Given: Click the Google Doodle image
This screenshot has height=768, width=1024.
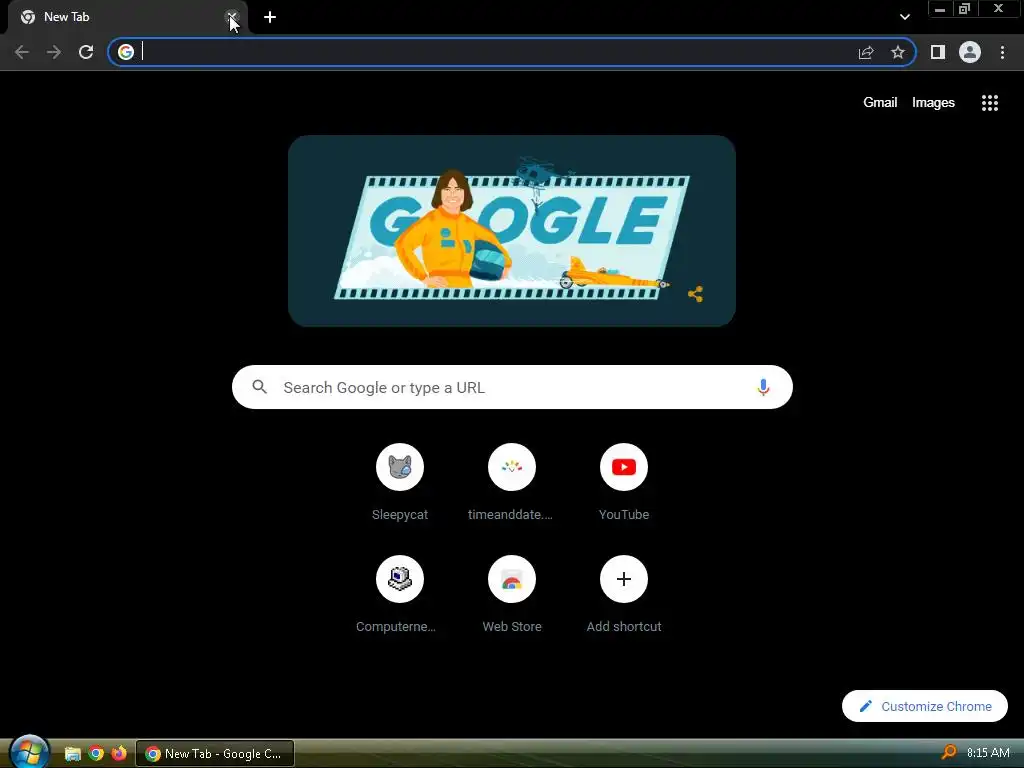Looking at the screenshot, I should (512, 231).
